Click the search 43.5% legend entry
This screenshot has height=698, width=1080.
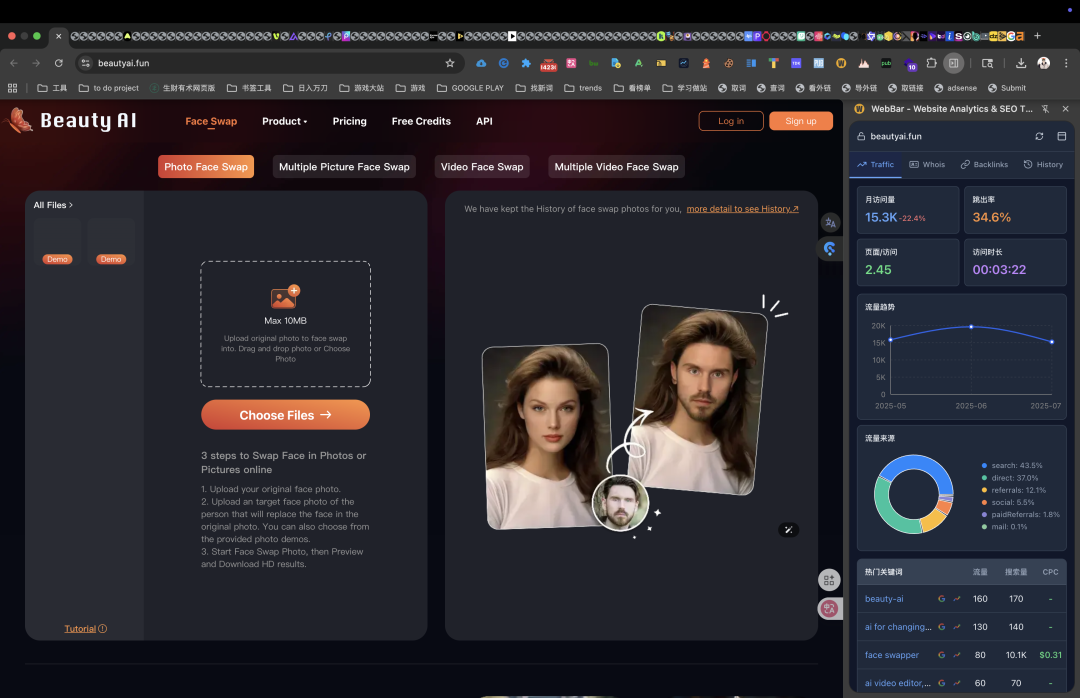[x=1012, y=466]
